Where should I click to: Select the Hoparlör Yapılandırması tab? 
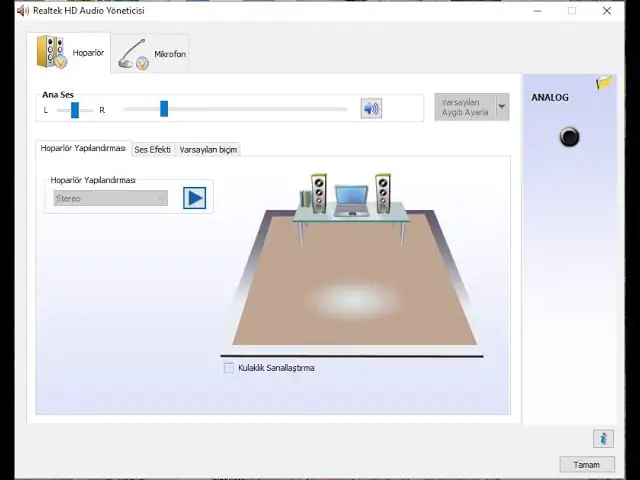coord(83,149)
